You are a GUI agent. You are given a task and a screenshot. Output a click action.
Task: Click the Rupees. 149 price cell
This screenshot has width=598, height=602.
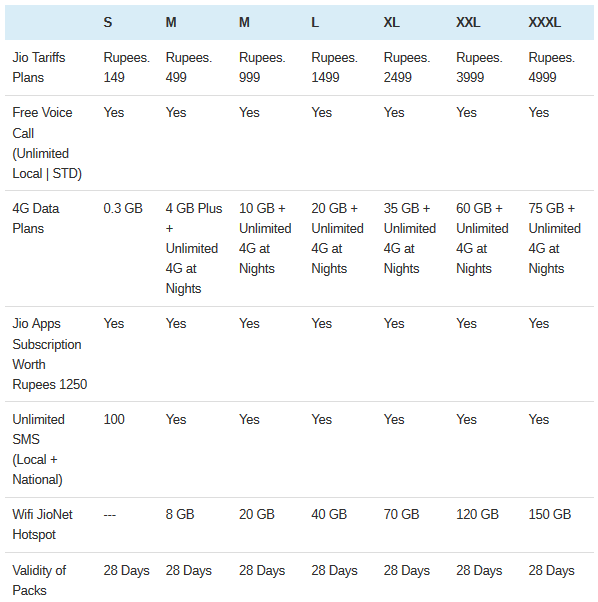(127, 67)
